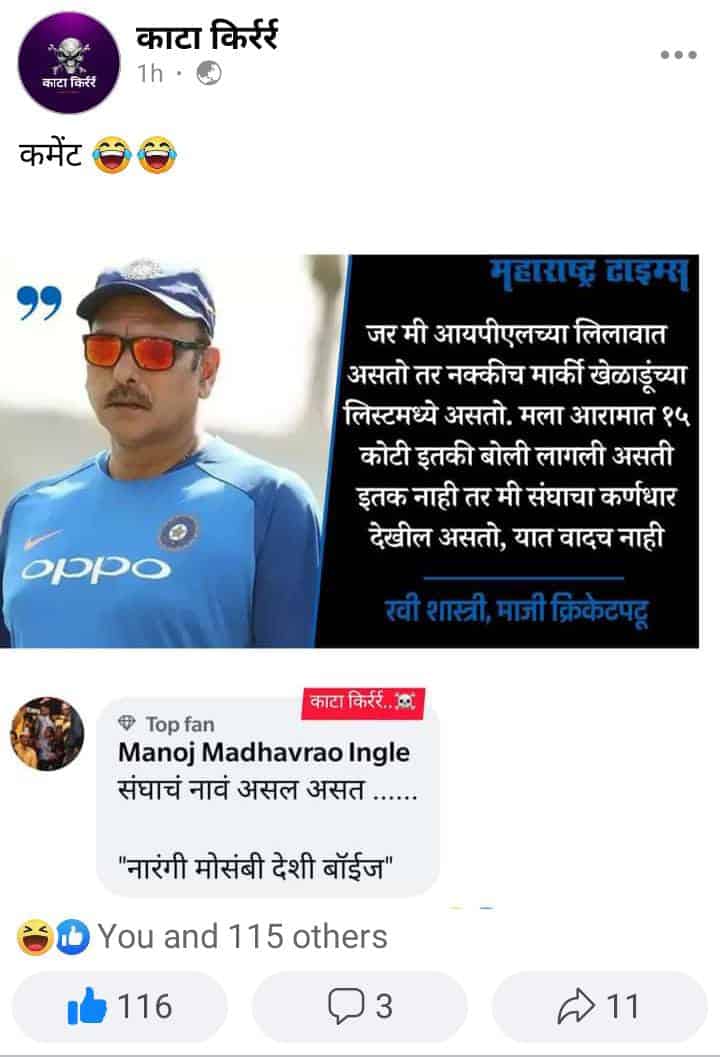720x1057 pixels.
Task: Open comments via the speech bubble icon
Action: tap(344, 1006)
